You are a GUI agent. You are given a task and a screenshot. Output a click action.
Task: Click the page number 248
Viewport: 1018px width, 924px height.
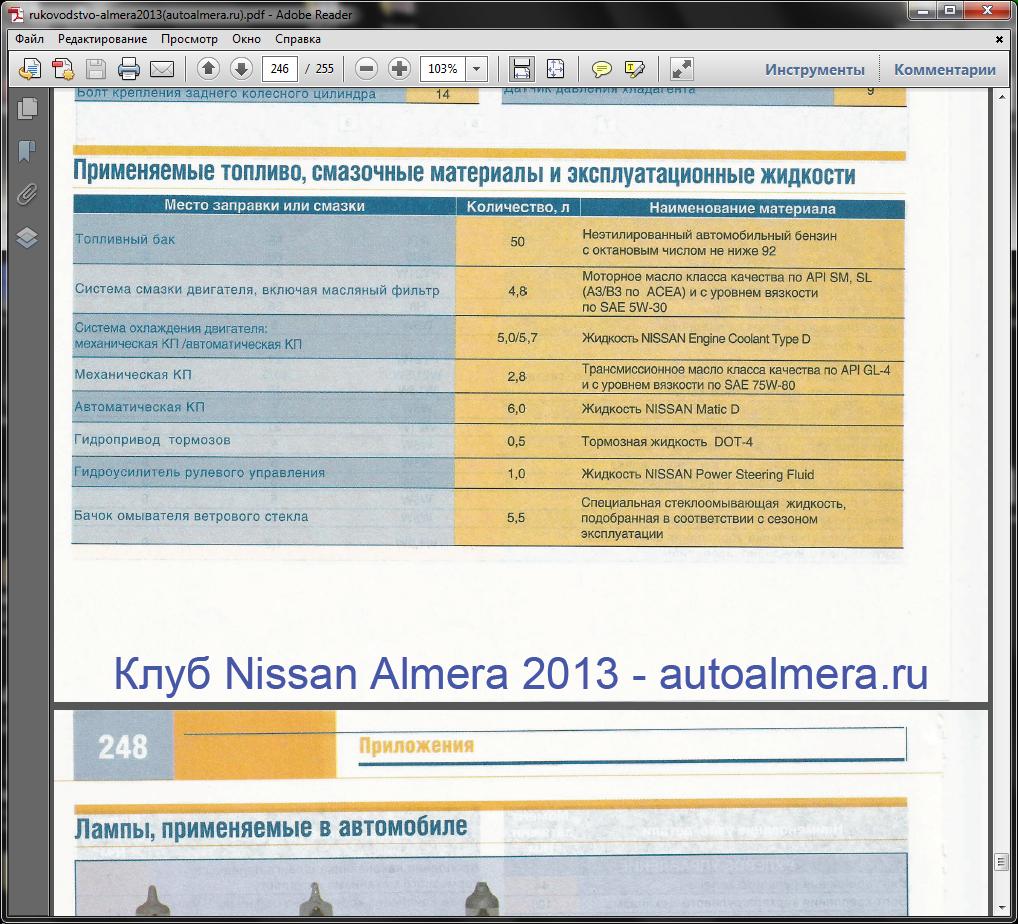point(123,747)
